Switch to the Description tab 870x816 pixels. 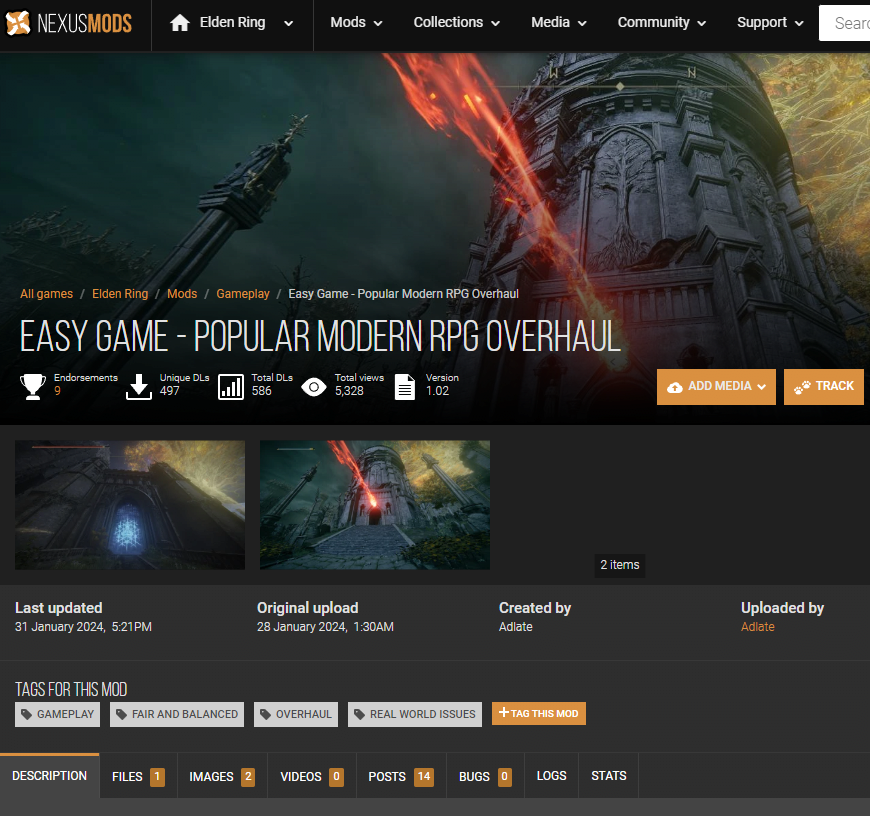click(x=50, y=776)
